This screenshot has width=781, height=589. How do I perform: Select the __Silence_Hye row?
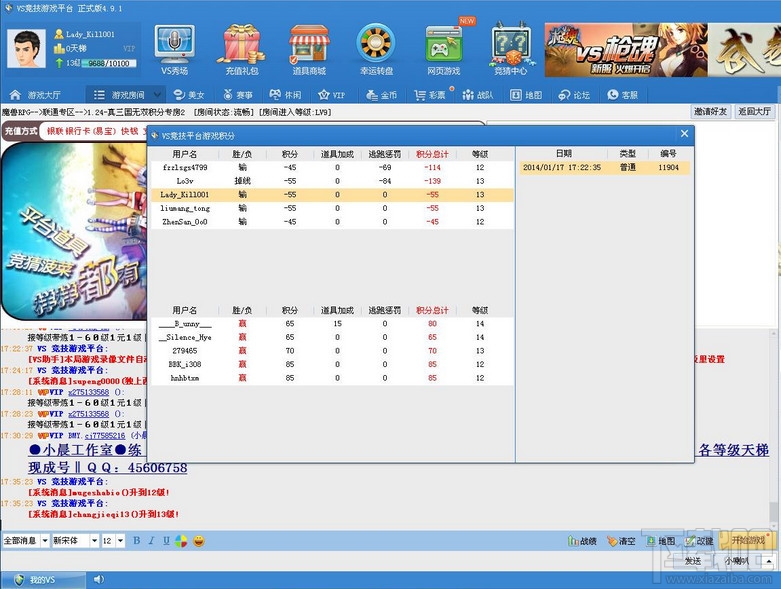point(332,337)
